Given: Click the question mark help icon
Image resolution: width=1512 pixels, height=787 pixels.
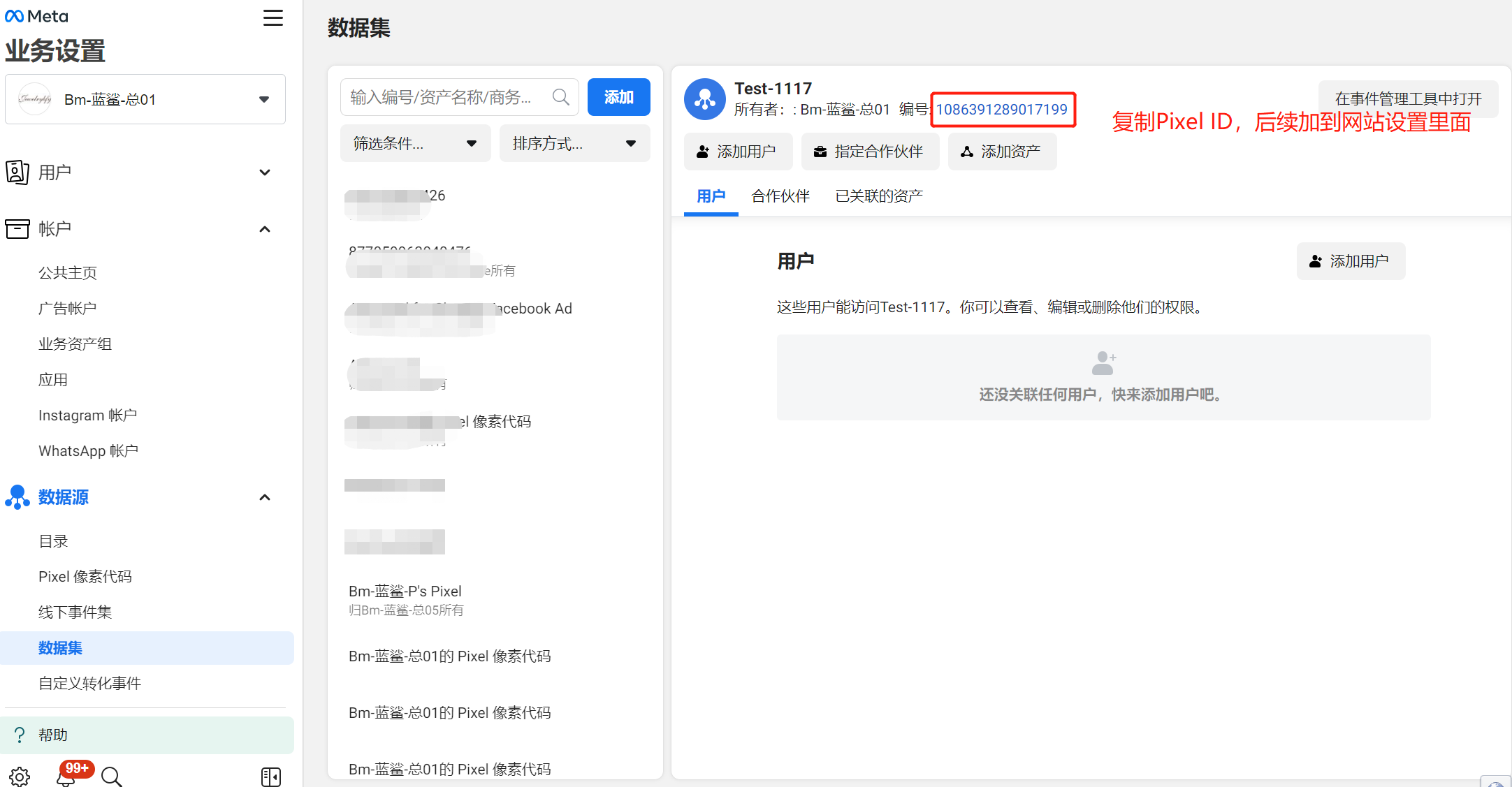Looking at the screenshot, I should (x=20, y=735).
